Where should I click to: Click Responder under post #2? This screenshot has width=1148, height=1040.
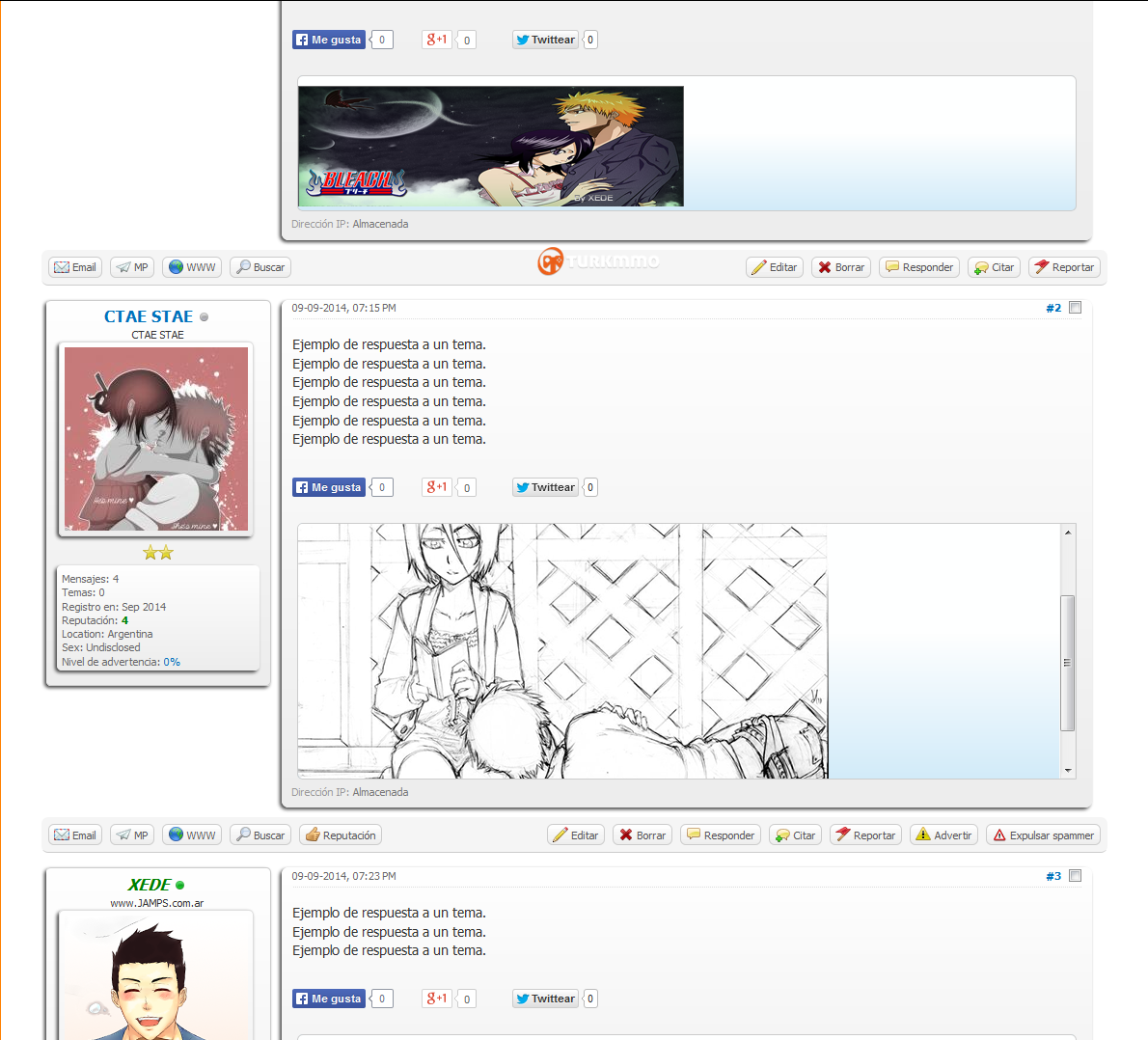tap(721, 835)
